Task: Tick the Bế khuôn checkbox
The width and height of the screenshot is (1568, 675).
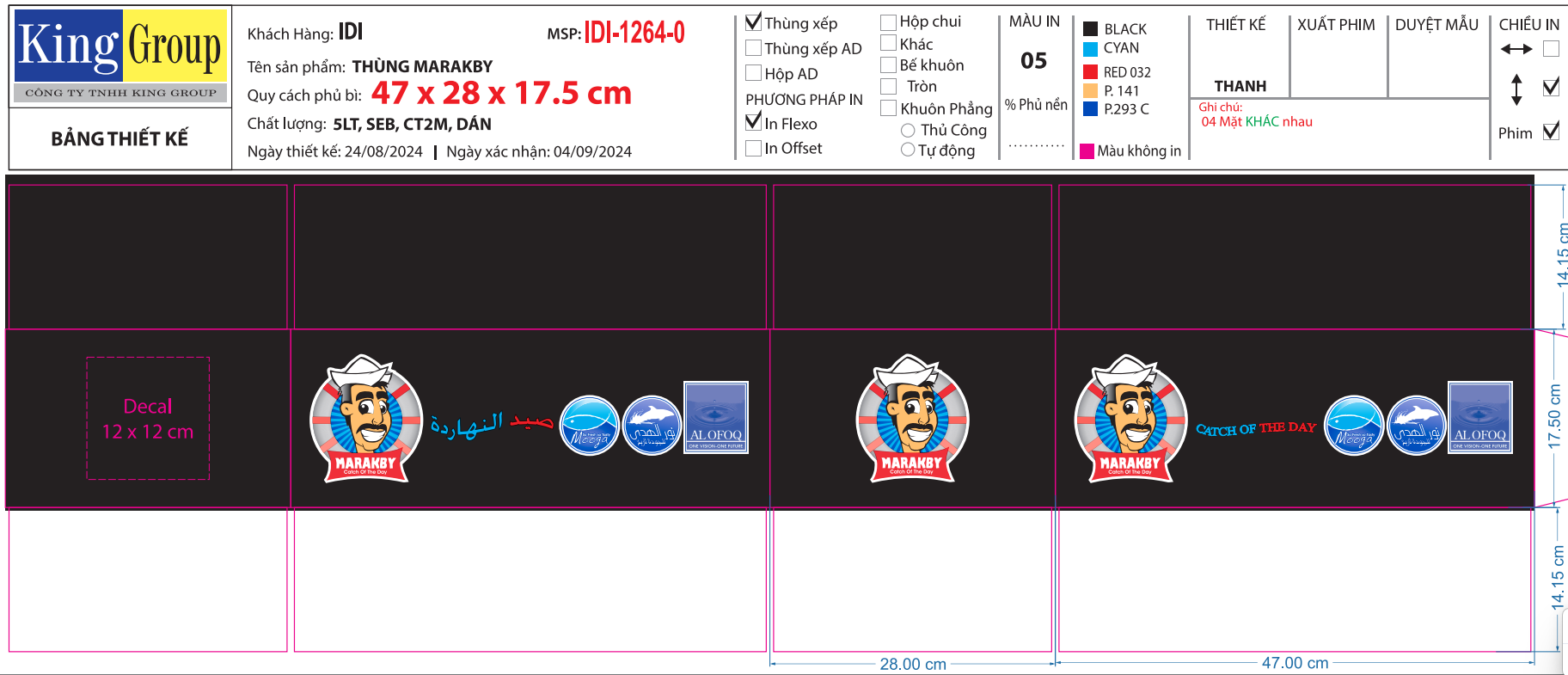Action: 889,65
